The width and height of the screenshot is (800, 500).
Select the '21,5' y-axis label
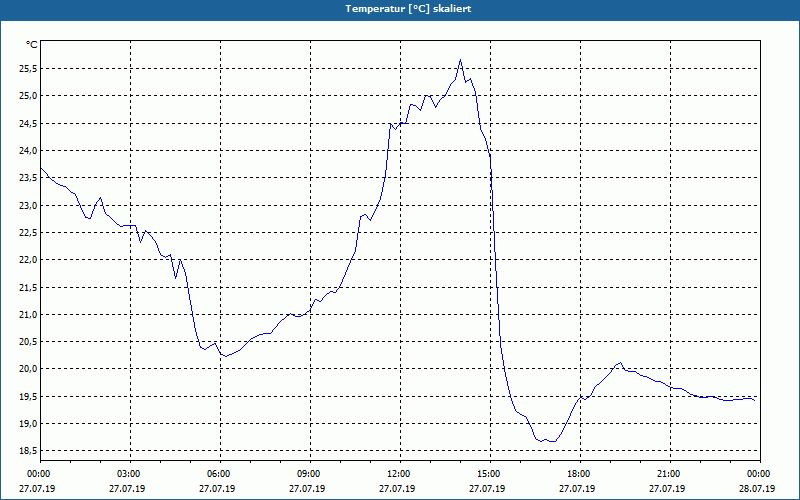[28, 288]
